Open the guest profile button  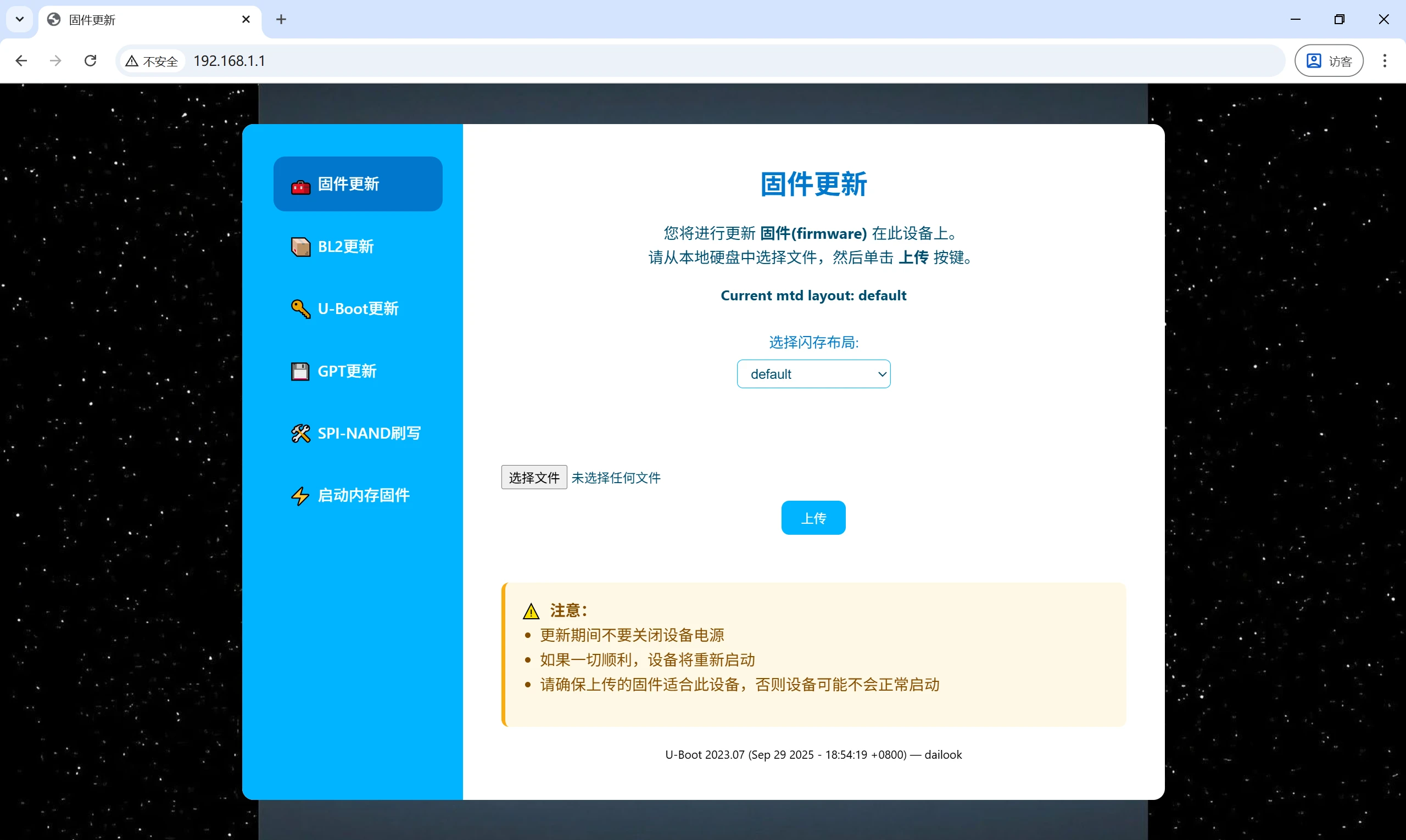point(1328,60)
